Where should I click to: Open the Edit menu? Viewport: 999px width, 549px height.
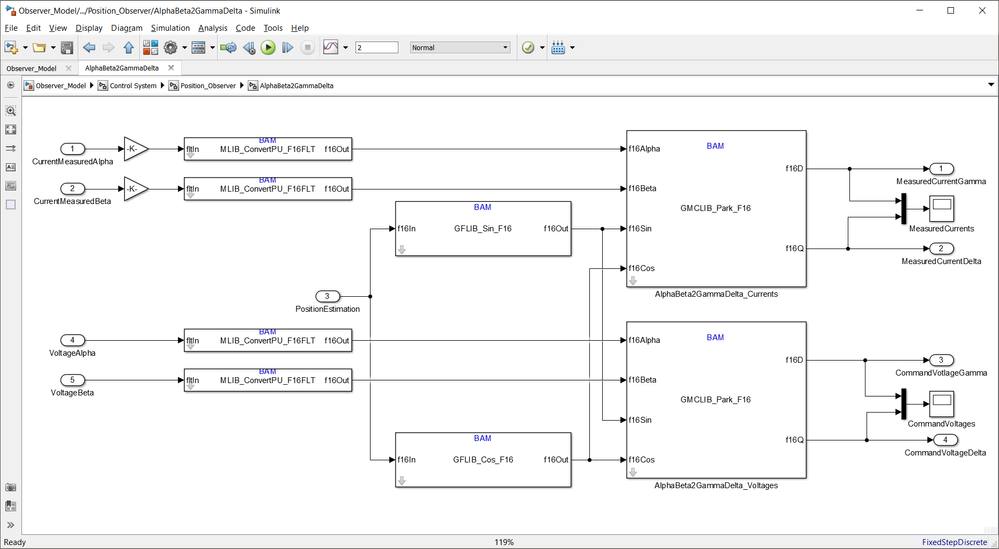33,28
